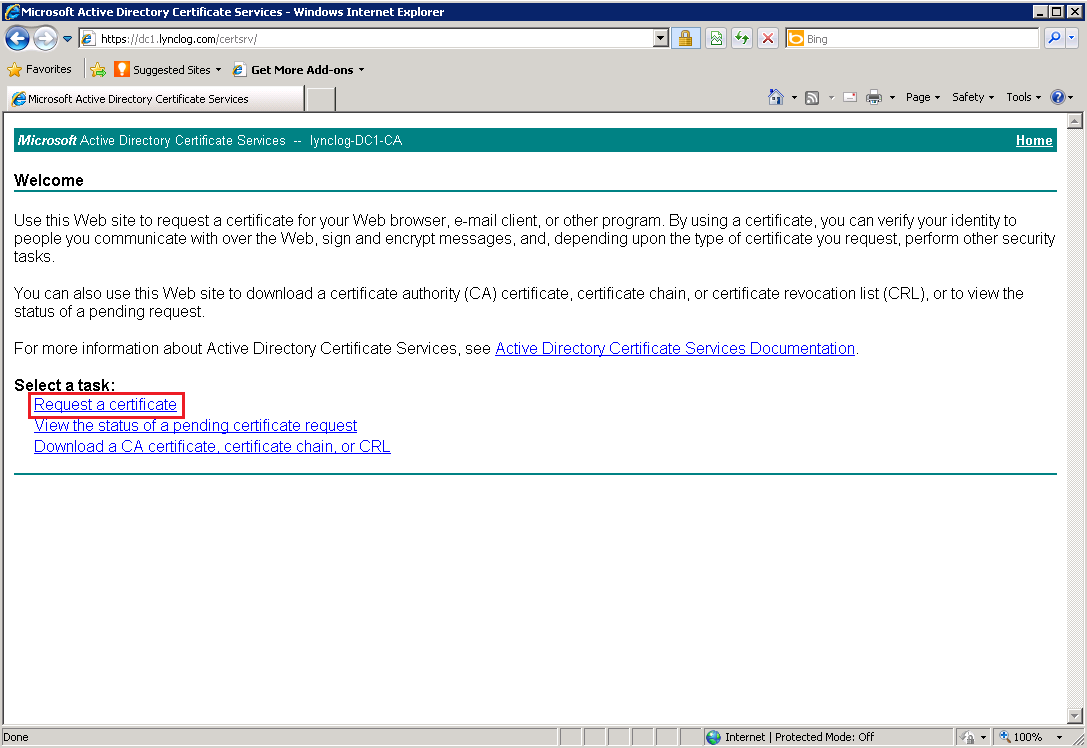Click the Internet Explorer title bar icon
This screenshot has height=748, width=1087.
(x=11, y=11)
